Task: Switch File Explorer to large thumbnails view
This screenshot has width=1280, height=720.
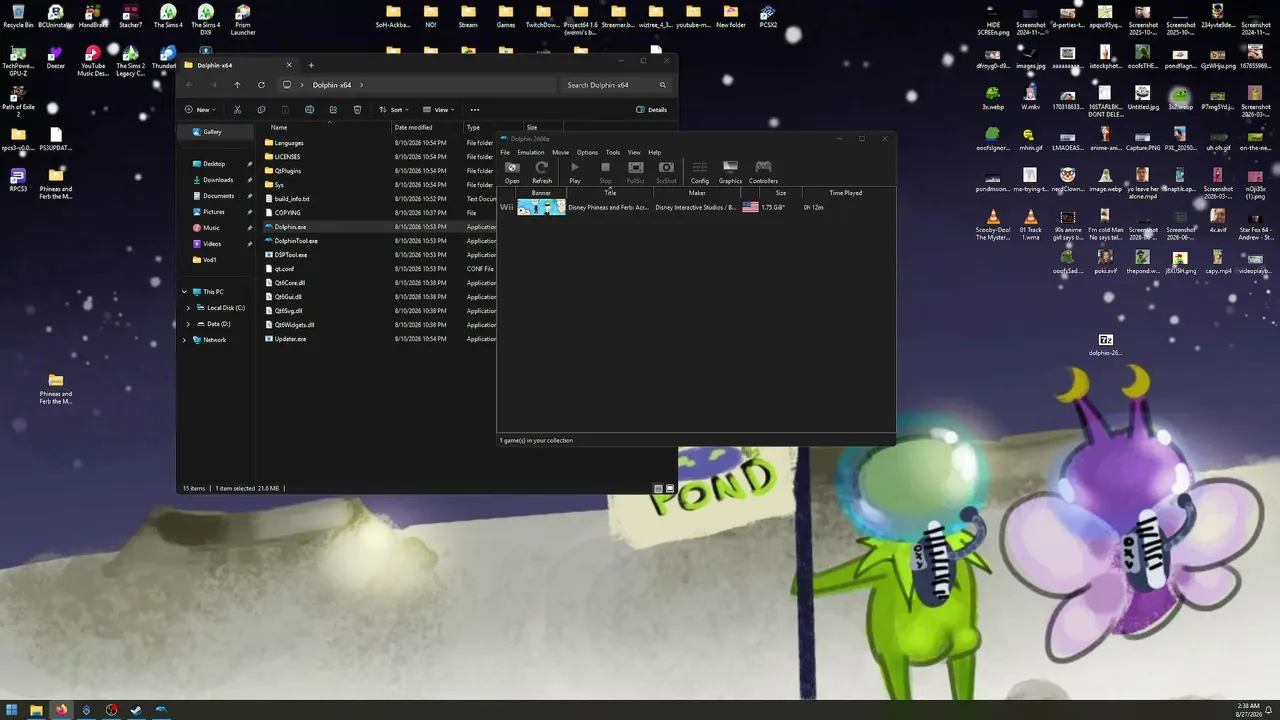Action: [x=670, y=489]
